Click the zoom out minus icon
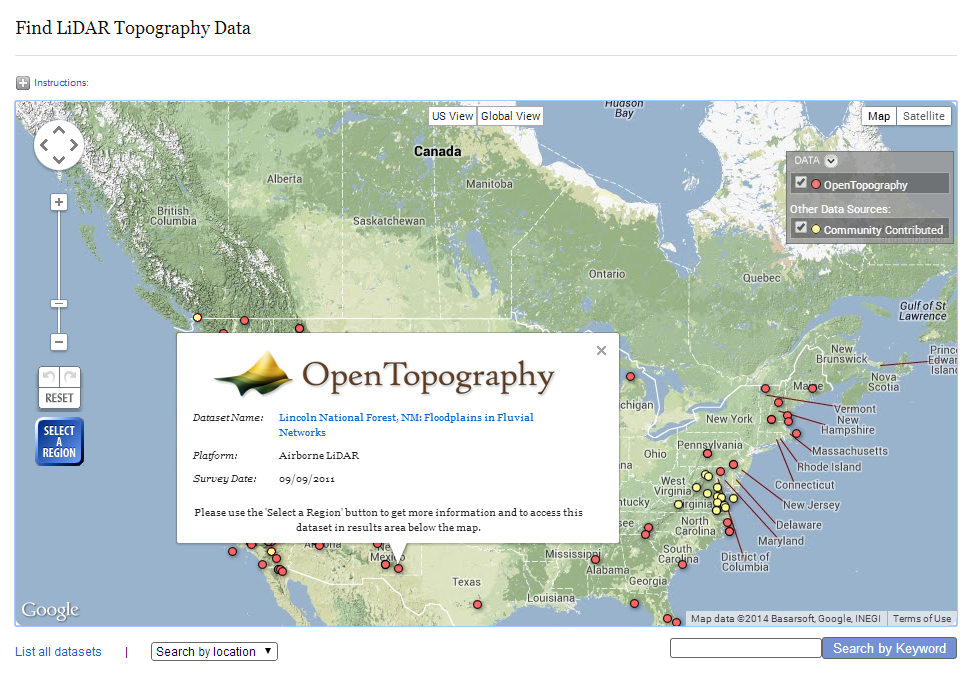 coord(58,342)
